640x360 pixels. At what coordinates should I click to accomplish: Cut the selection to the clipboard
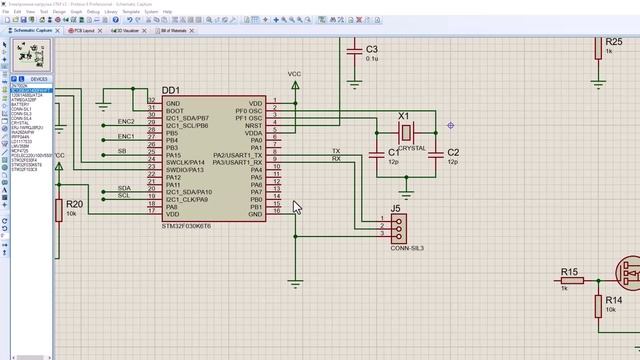pyautogui.click(x=149, y=20)
